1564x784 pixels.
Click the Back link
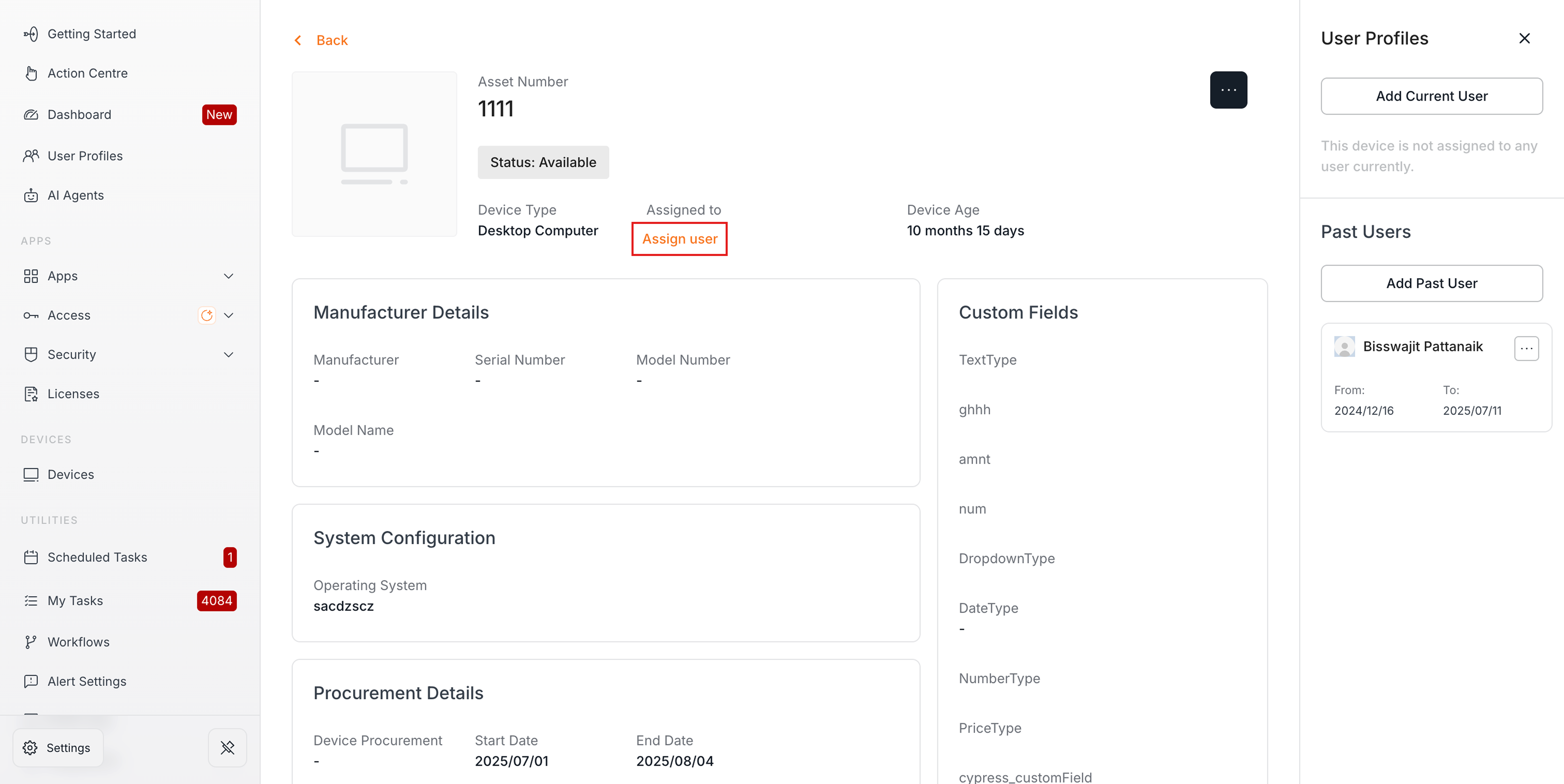332,41
